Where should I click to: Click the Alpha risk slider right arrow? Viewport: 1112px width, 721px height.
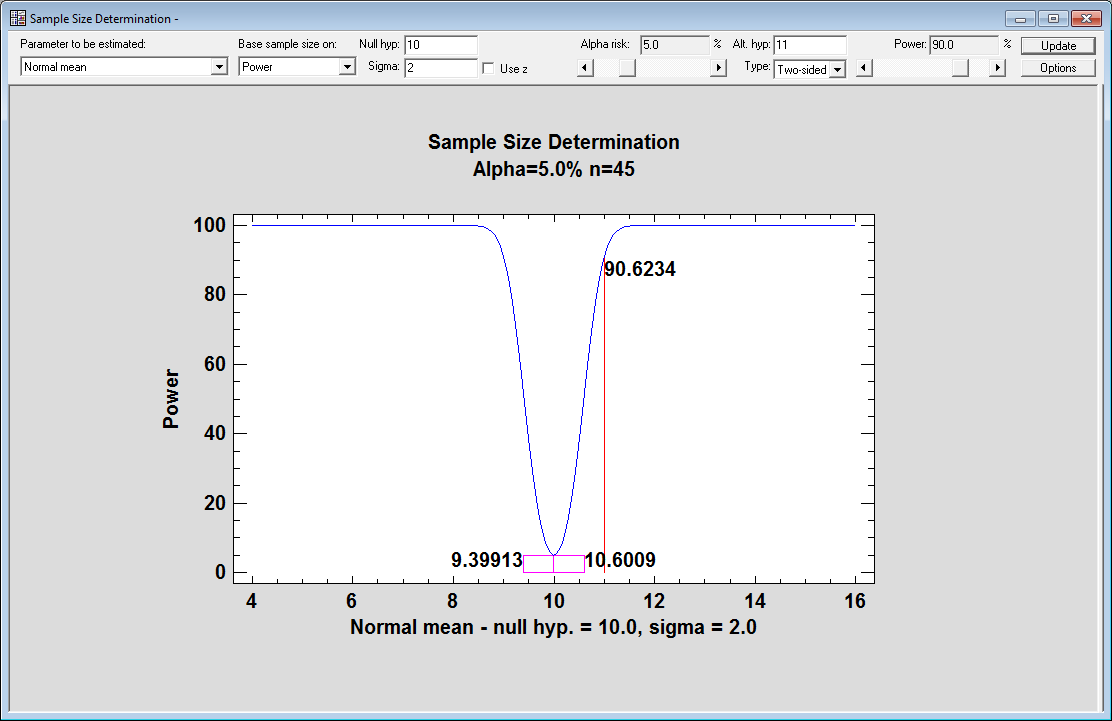coord(717,68)
